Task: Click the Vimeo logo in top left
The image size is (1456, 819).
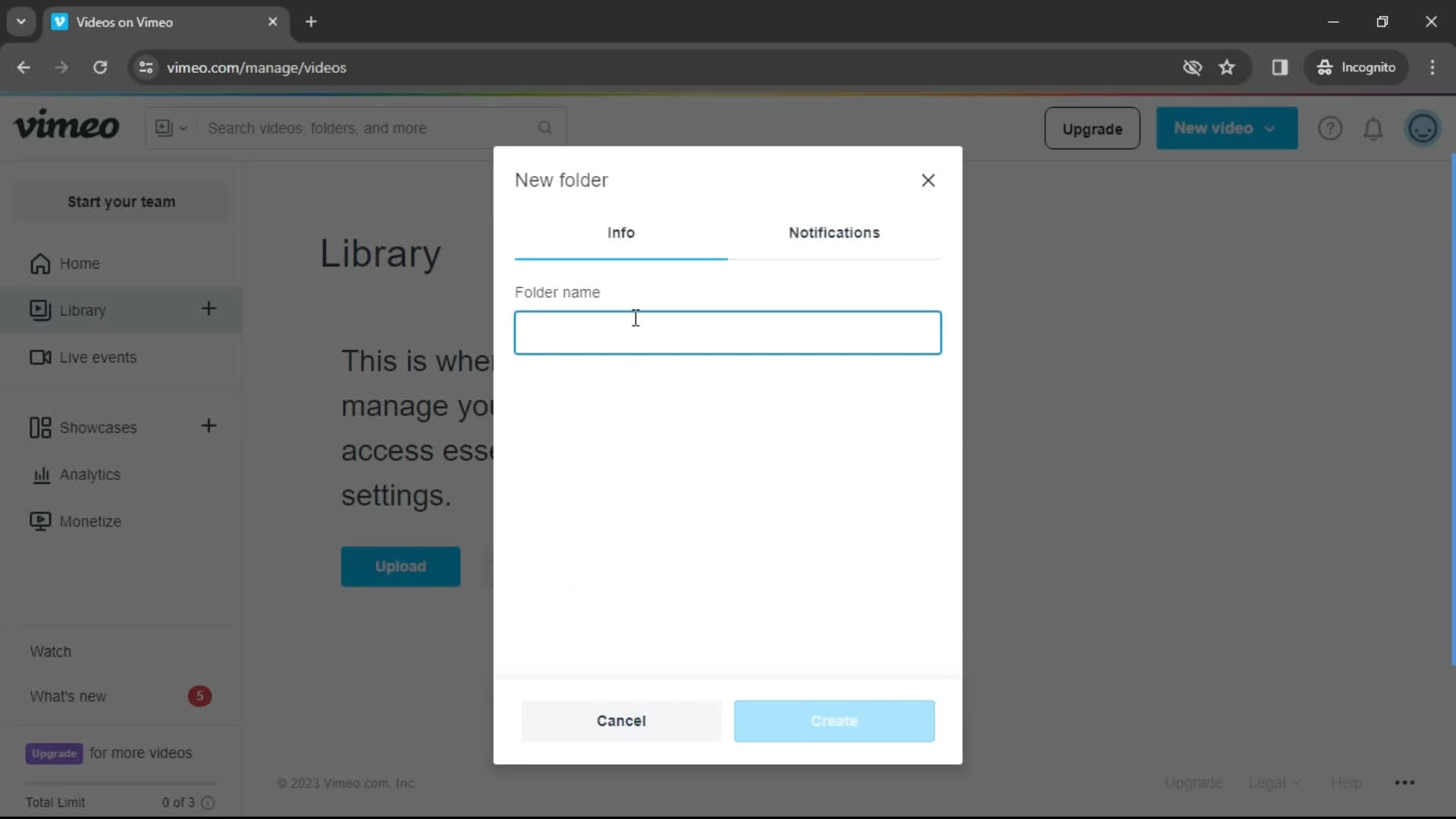Action: [66, 127]
